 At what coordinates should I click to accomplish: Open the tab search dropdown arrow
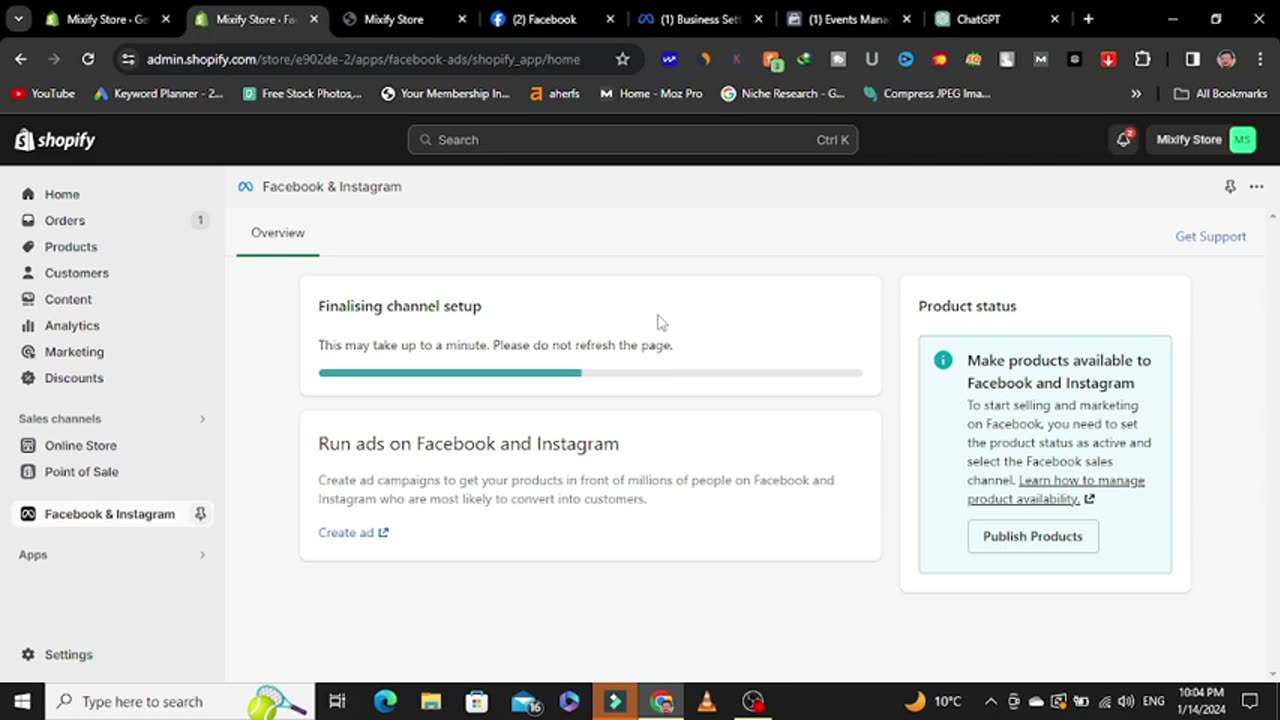click(x=18, y=19)
